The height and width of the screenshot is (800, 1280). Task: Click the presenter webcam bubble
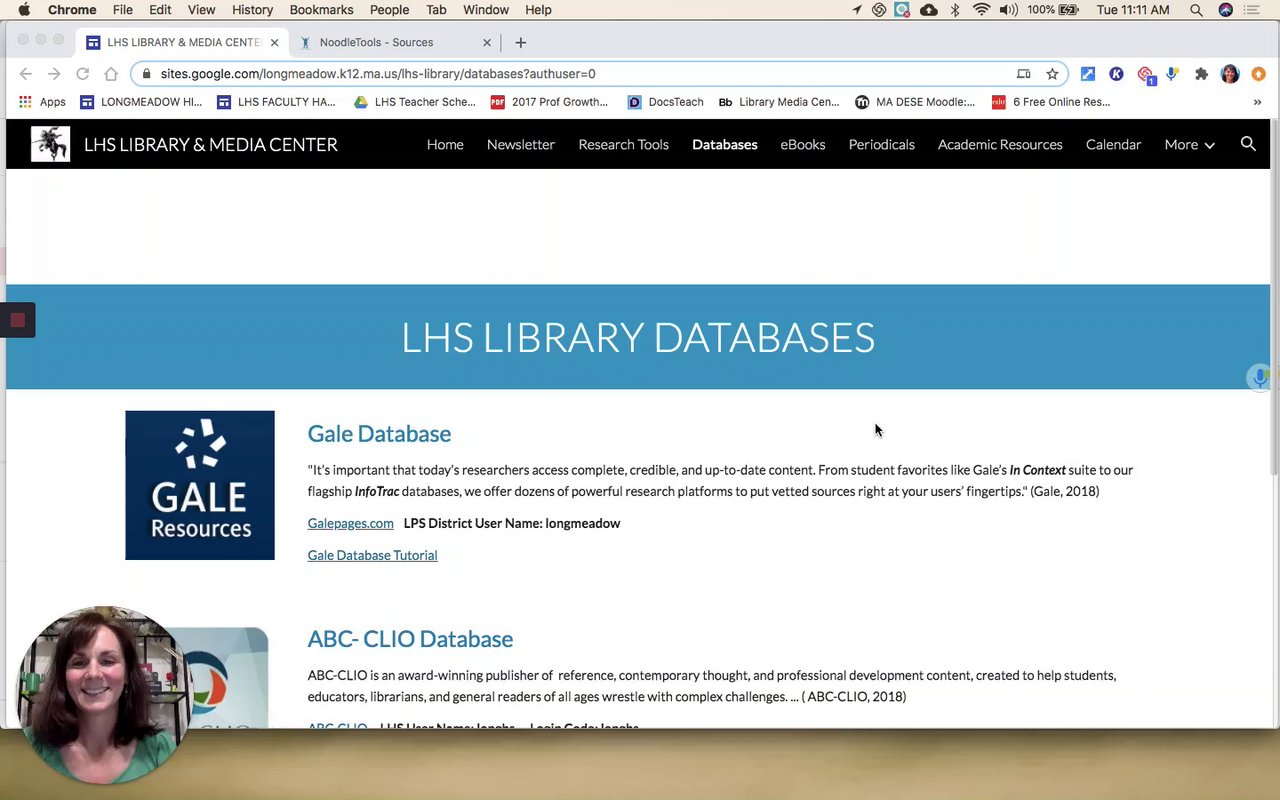pos(103,694)
